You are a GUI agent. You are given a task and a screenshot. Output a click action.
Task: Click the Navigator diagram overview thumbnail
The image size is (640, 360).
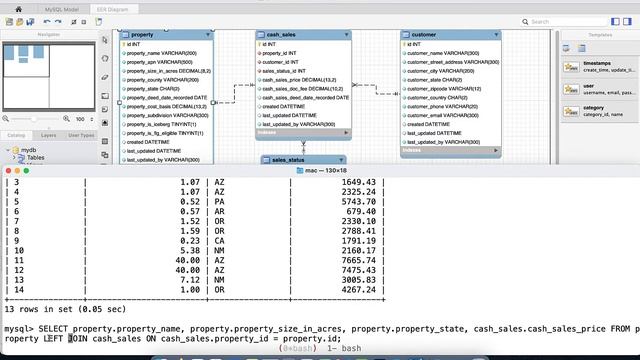tap(49, 76)
